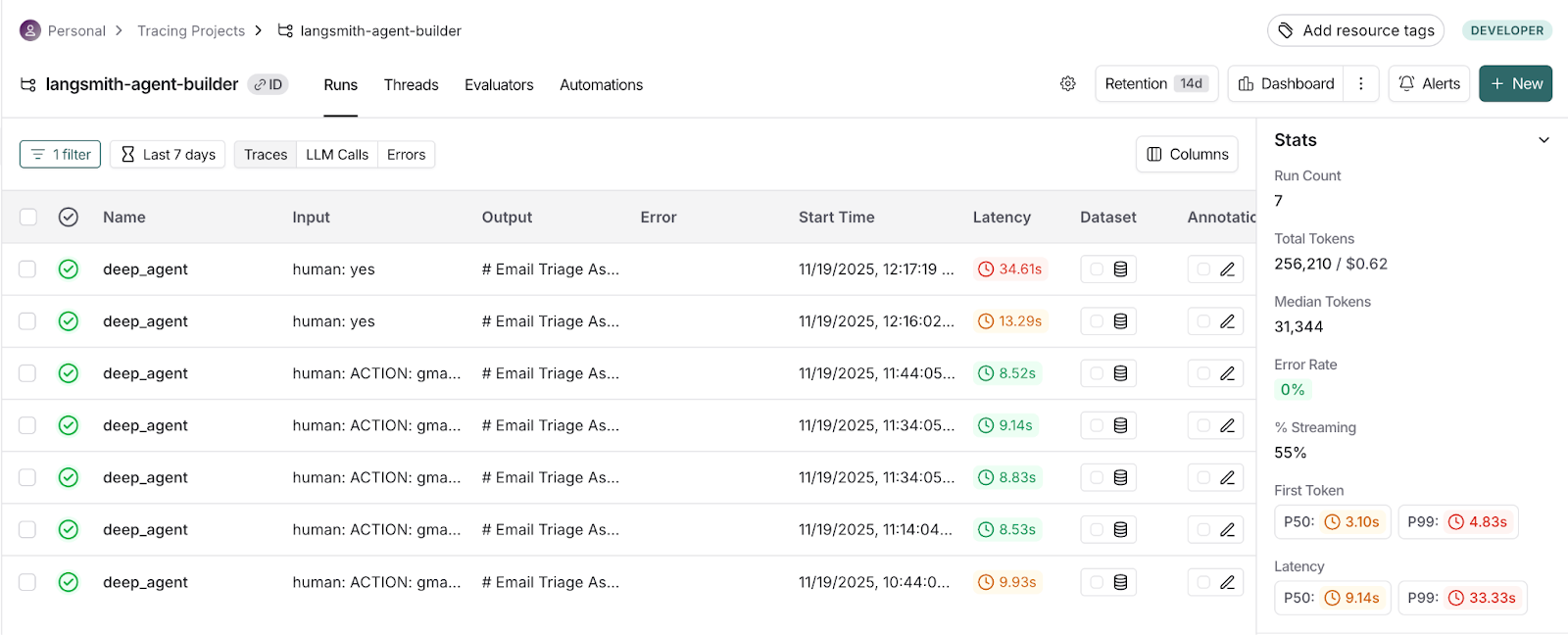Collapse the Stats panel chevron
Image resolution: width=1568 pixels, height=635 pixels.
pos(1543,140)
